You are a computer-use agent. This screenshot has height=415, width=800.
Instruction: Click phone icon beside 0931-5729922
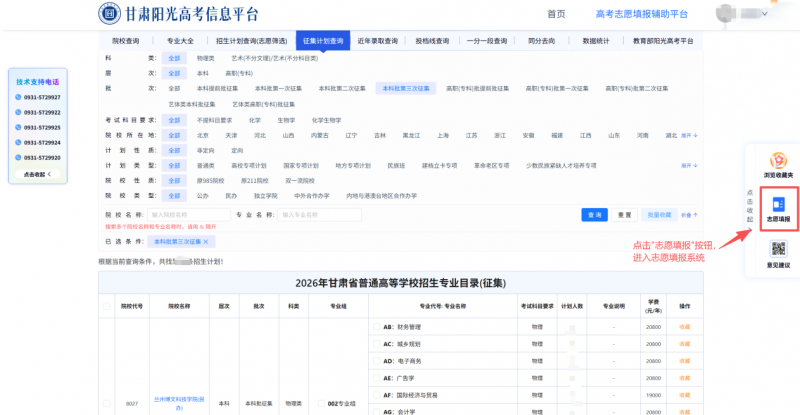[x=18, y=112]
